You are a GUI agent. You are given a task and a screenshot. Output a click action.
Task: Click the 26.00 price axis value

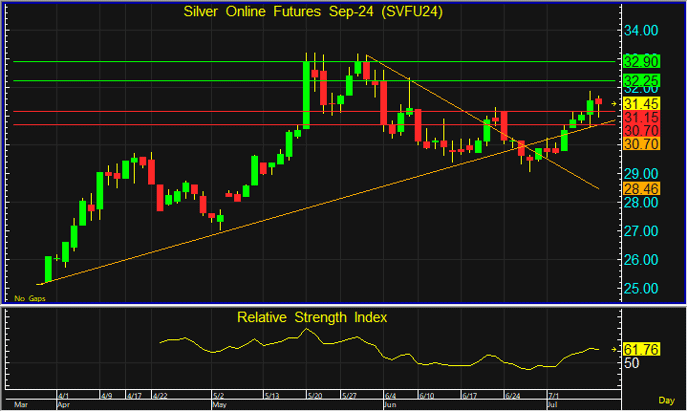click(641, 260)
